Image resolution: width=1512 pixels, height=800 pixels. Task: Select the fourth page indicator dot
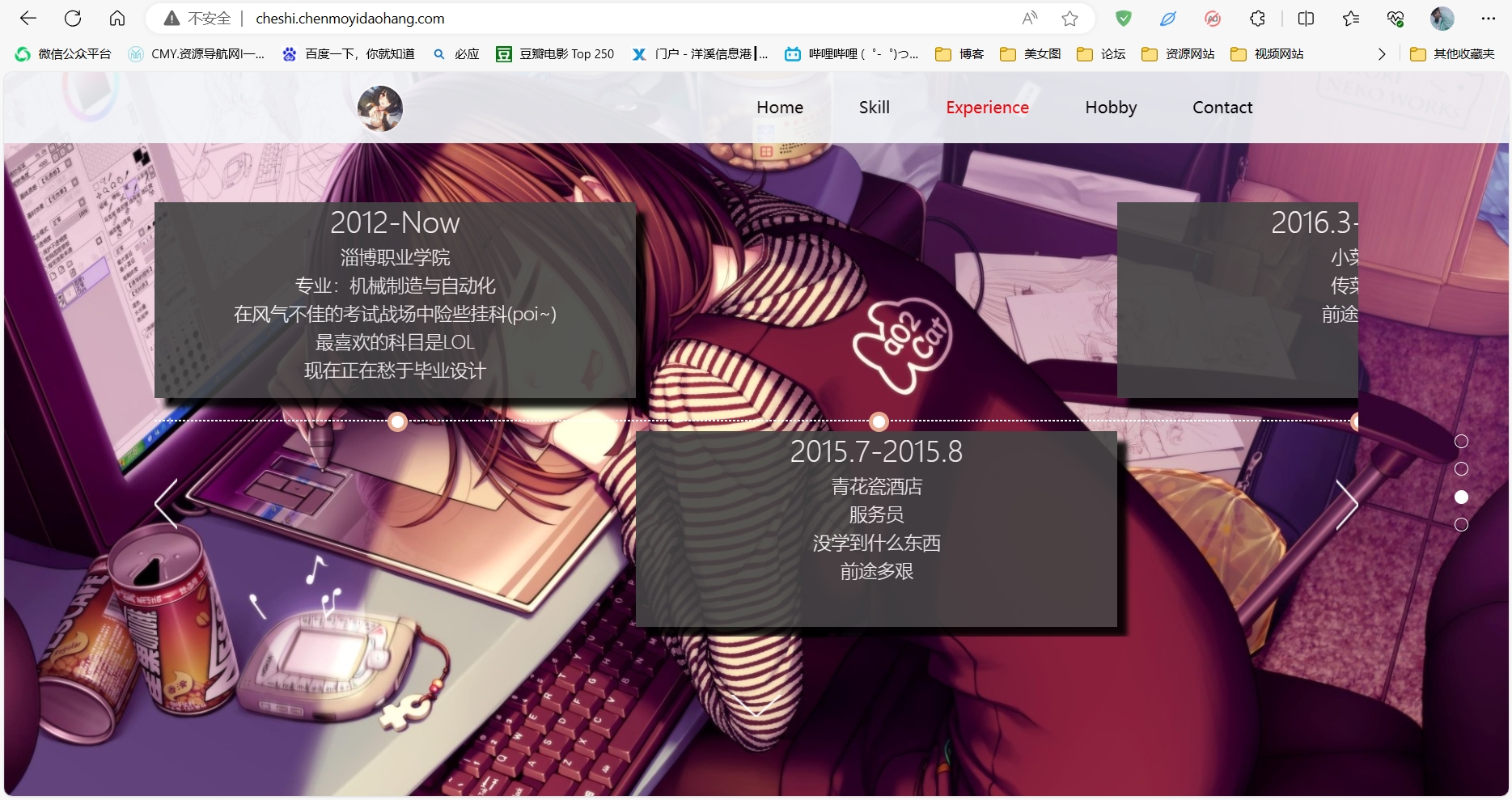point(1461,525)
